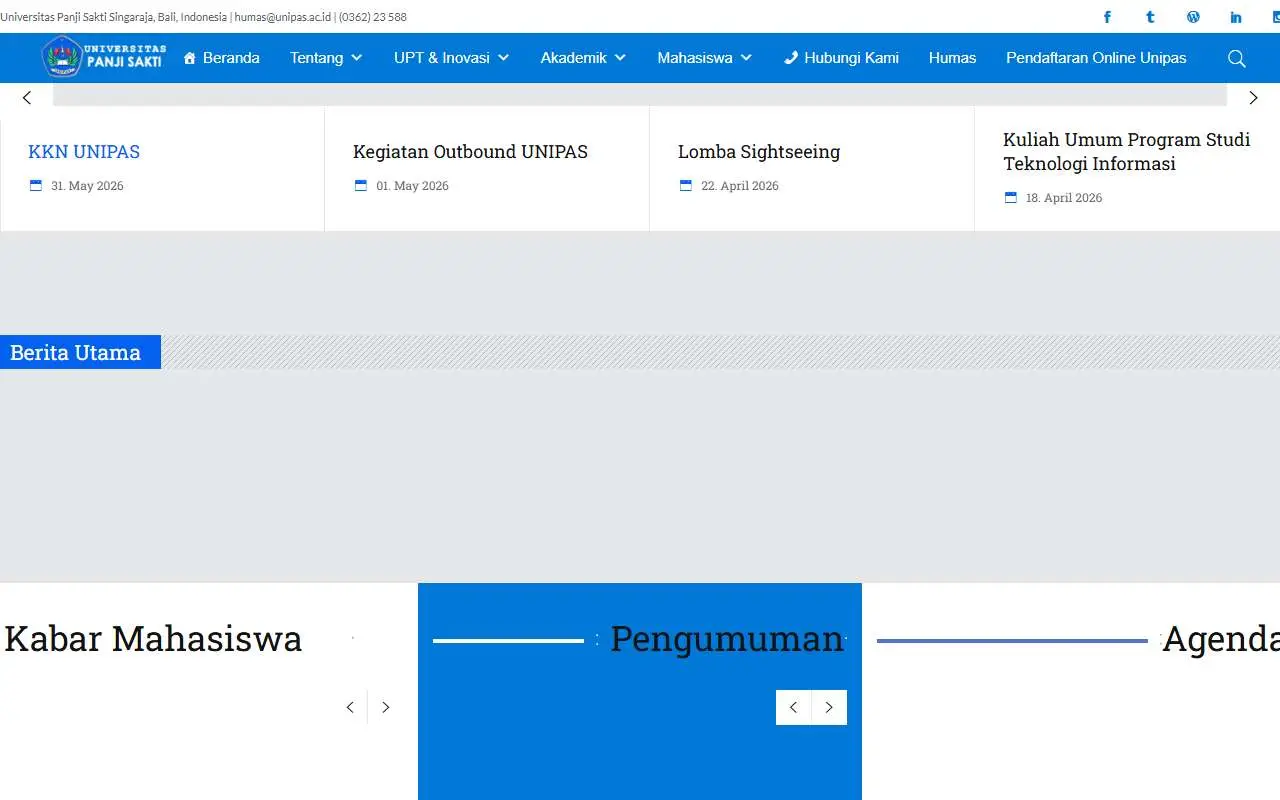Click the Beranda home menu item

pyautogui.click(x=221, y=58)
